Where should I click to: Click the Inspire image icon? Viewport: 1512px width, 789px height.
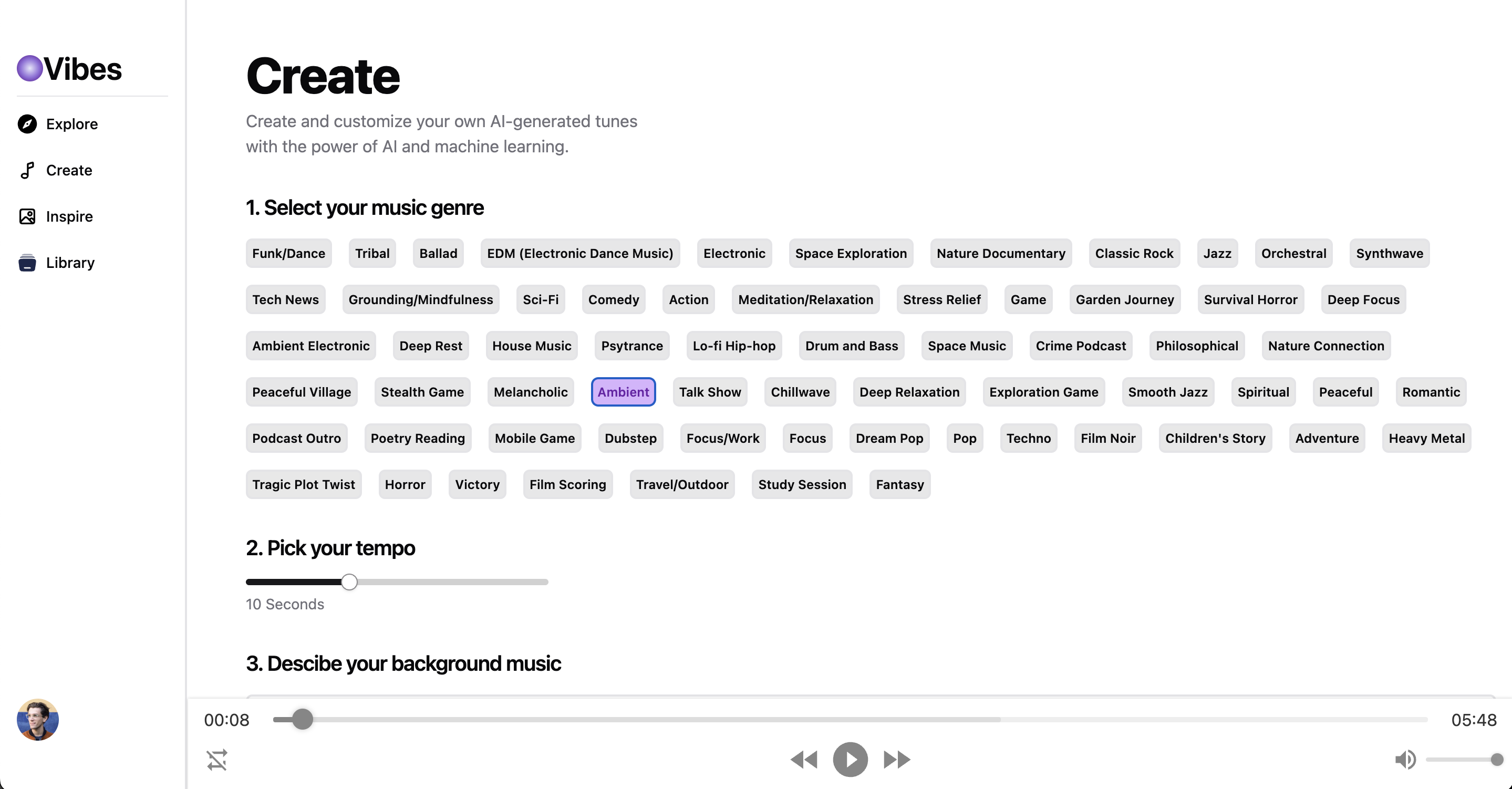pyautogui.click(x=27, y=216)
